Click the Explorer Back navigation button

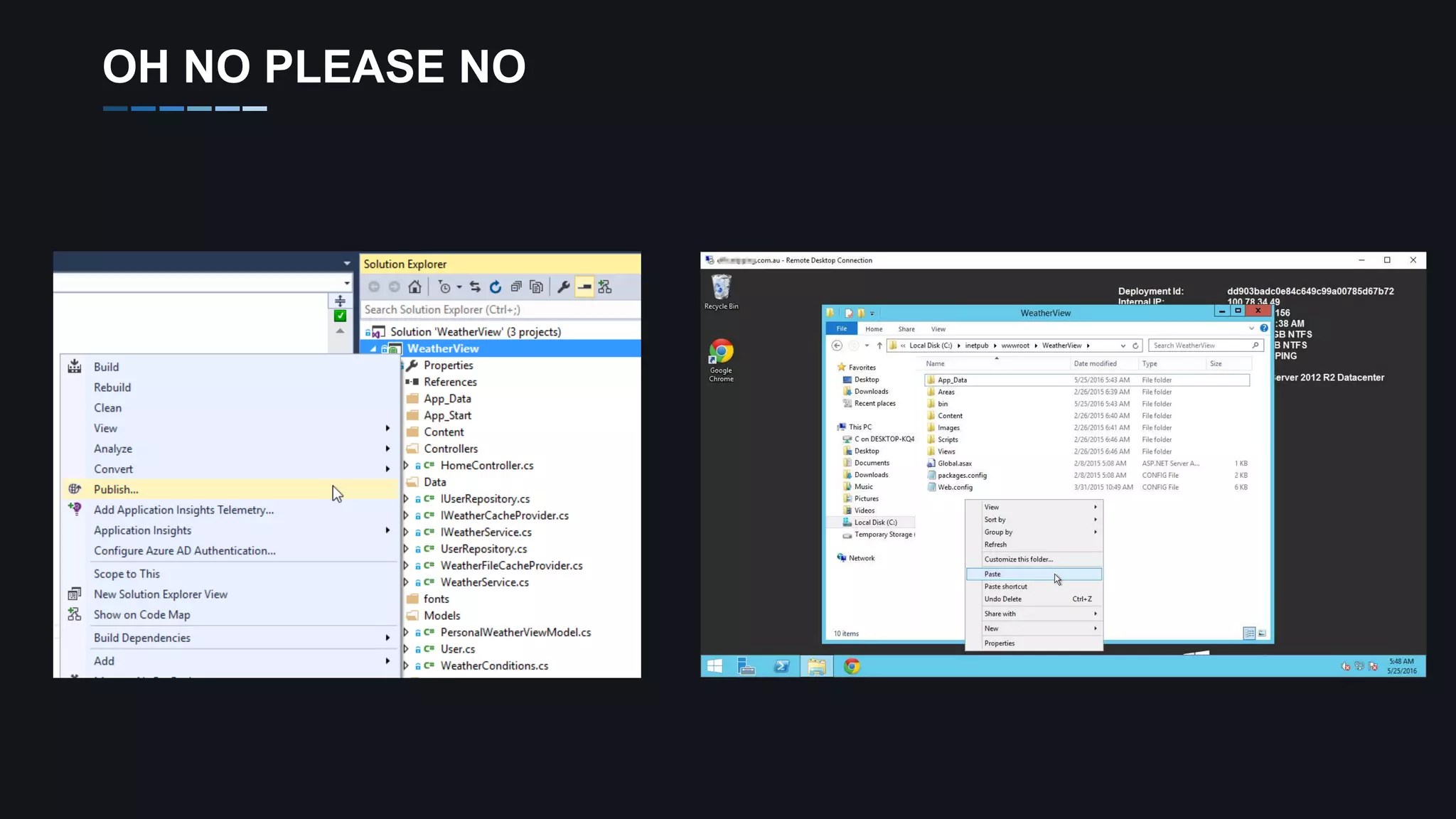pos(837,346)
